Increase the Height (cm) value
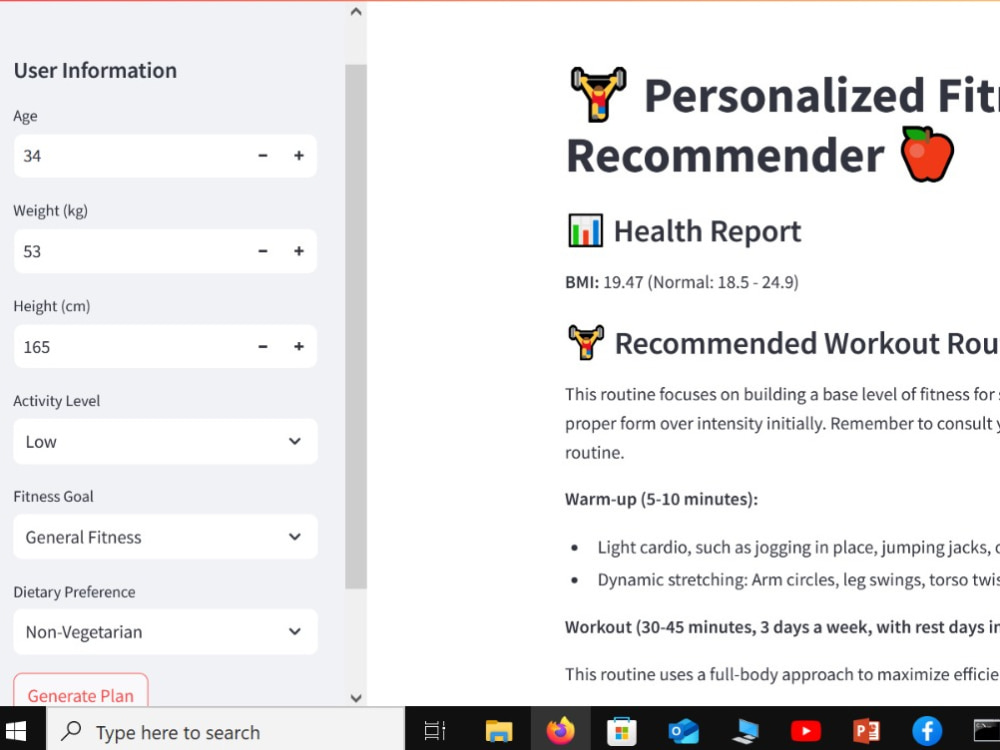Viewport: 1000px width, 750px height. [x=298, y=346]
